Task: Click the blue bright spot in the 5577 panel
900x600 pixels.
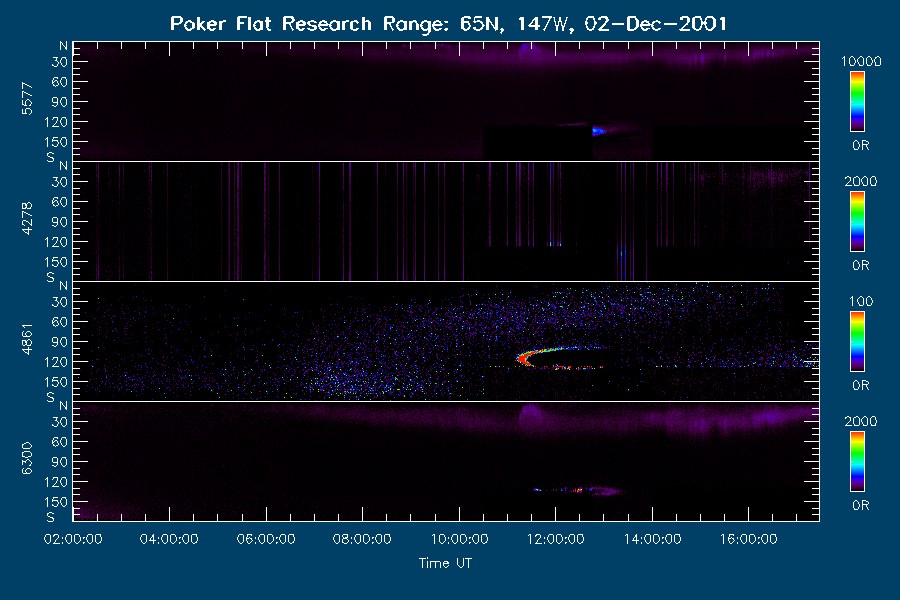Action: [598, 131]
